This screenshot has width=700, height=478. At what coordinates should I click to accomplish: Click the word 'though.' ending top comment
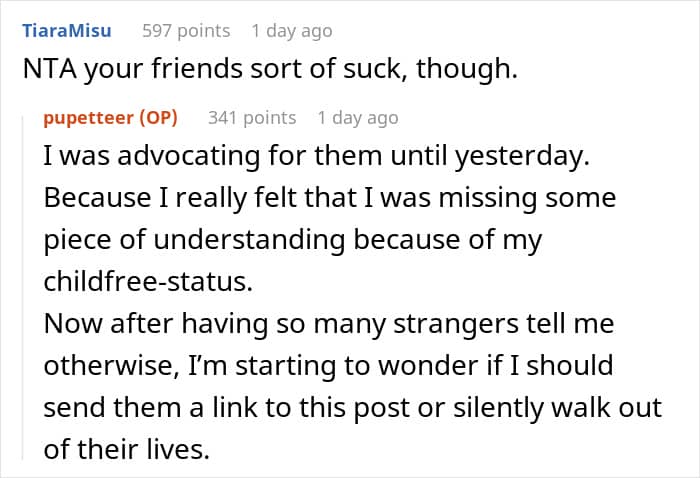467,69
